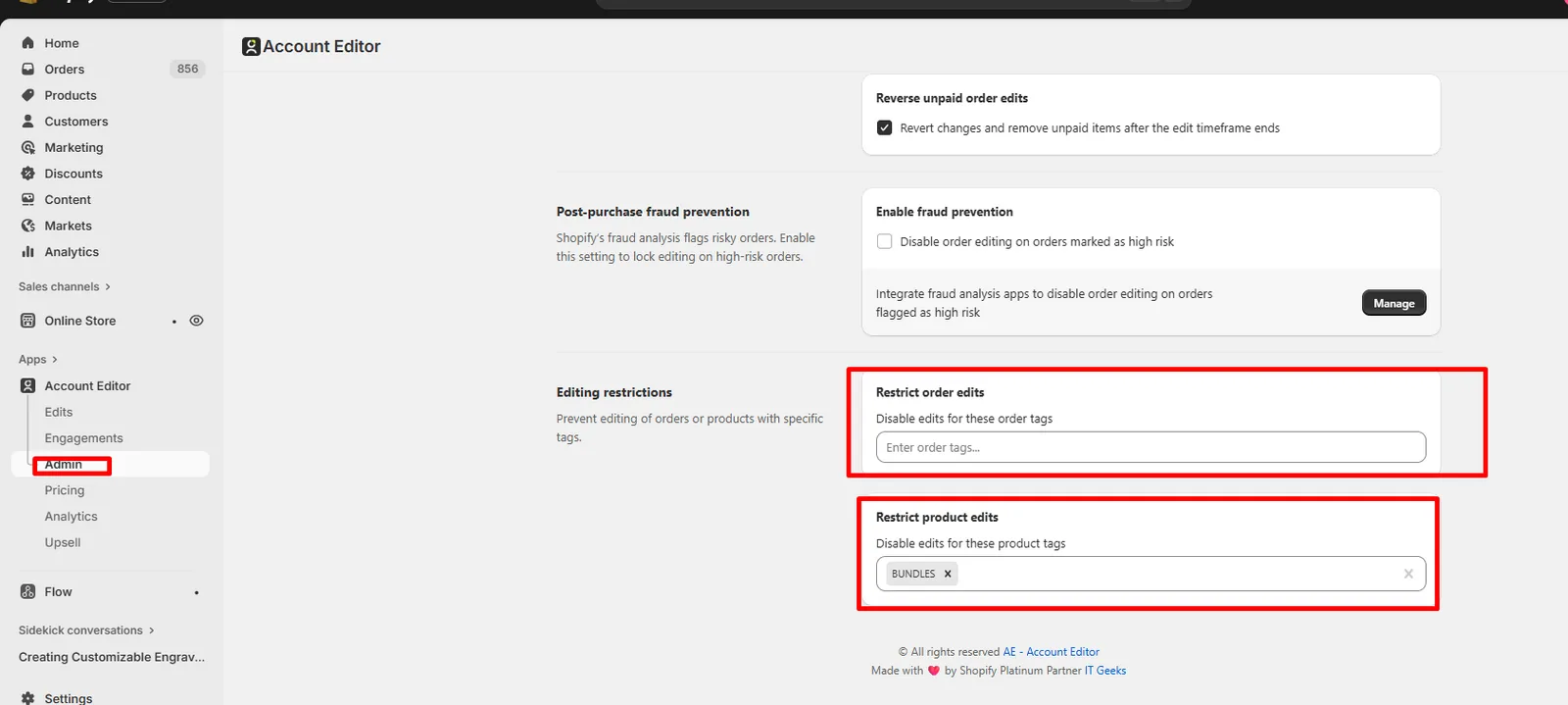Image resolution: width=1568 pixels, height=705 pixels.
Task: Open Creating Customizable Engrav... conversation
Action: click(x=112, y=657)
